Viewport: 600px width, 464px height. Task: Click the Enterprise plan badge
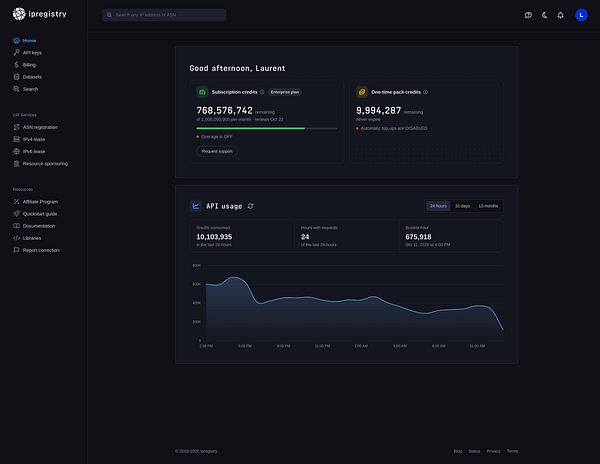pyautogui.click(x=285, y=92)
